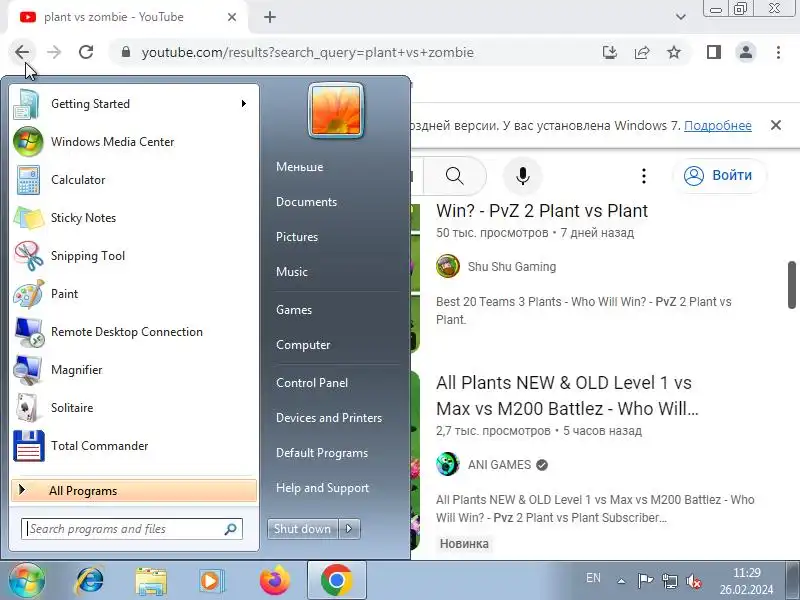
Task: Click the EN language indicator
Action: (593, 578)
